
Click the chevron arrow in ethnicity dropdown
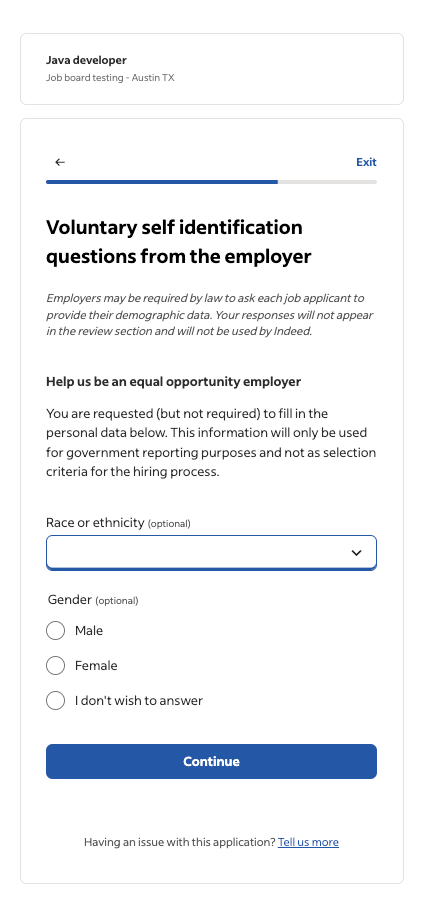pos(357,553)
